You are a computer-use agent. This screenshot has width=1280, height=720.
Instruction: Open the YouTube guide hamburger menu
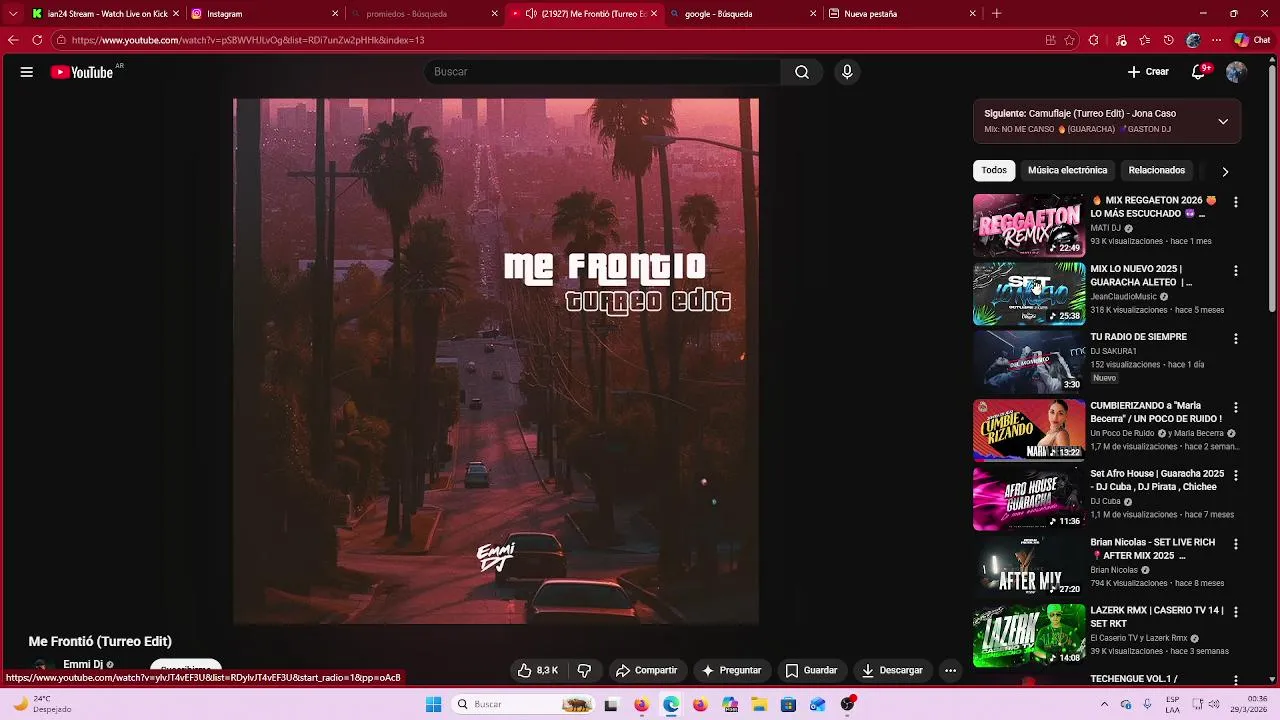27,72
